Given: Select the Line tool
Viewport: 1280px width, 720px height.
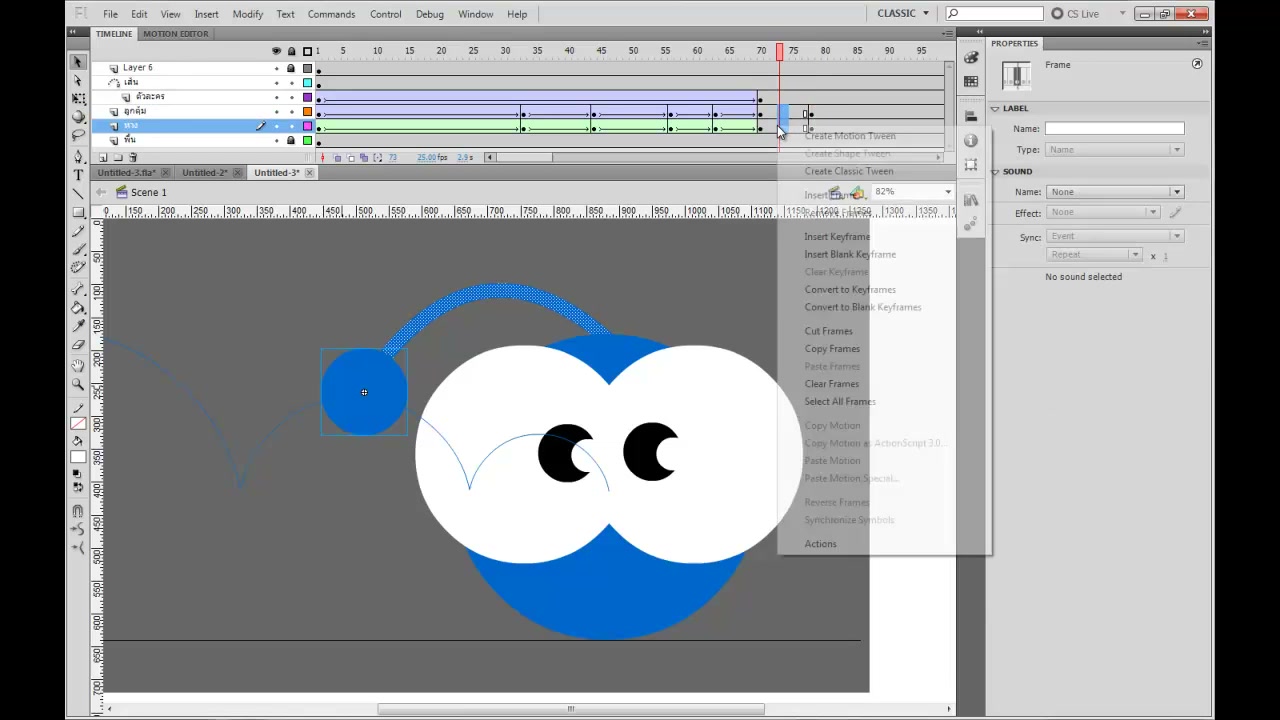Looking at the screenshot, I should click(78, 193).
